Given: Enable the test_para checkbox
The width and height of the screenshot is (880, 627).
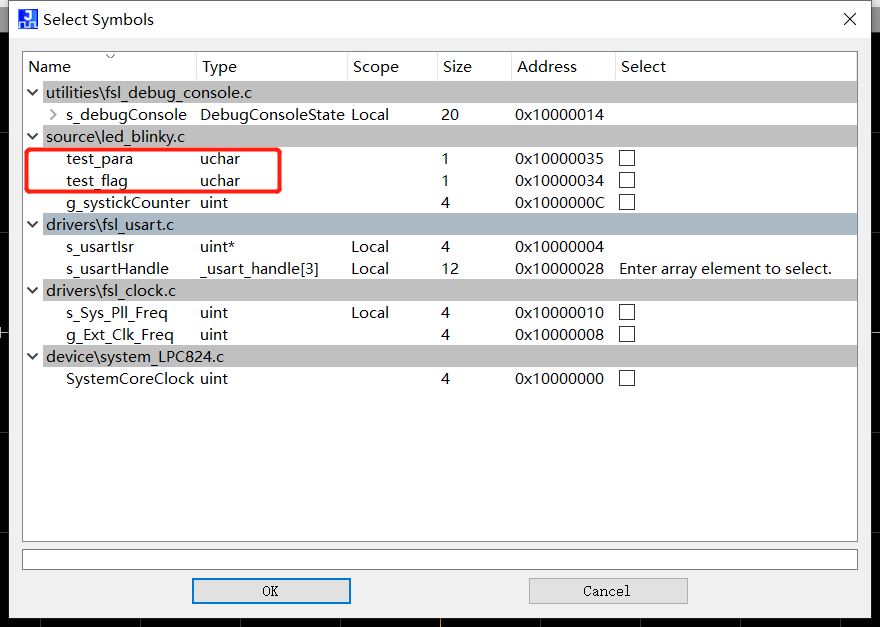Looking at the screenshot, I should pyautogui.click(x=627, y=158).
